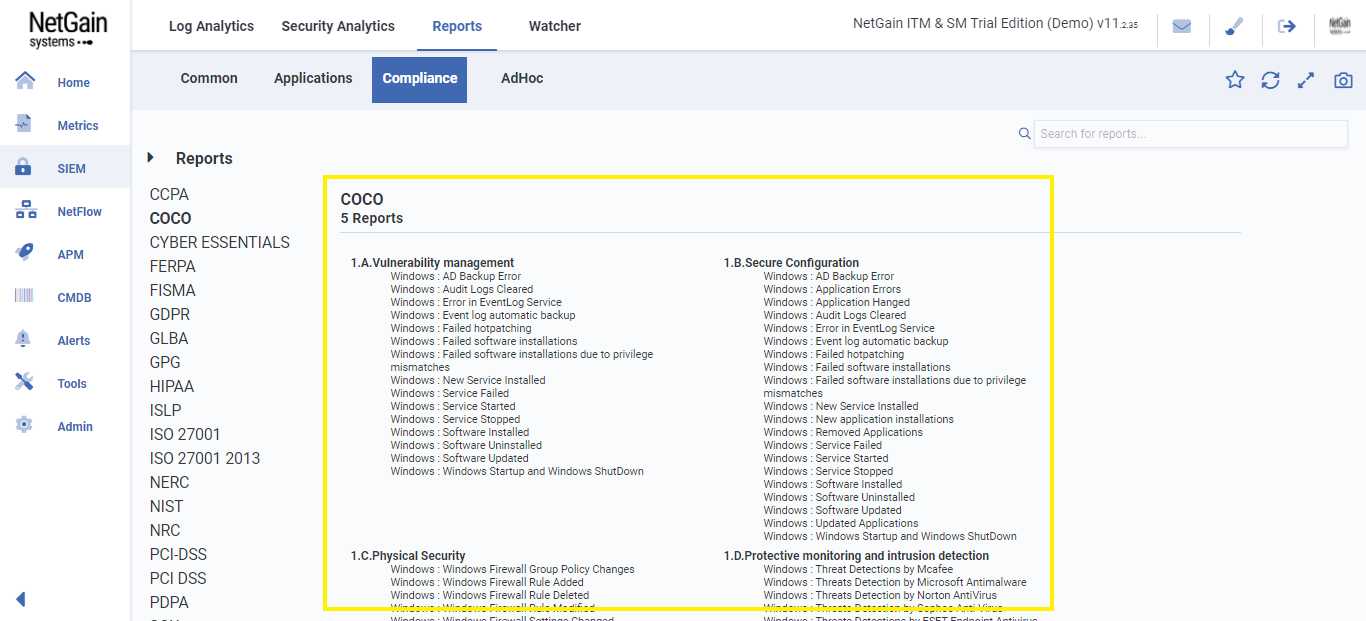Select FISMA compliance
The height and width of the screenshot is (621, 1366).
173,290
